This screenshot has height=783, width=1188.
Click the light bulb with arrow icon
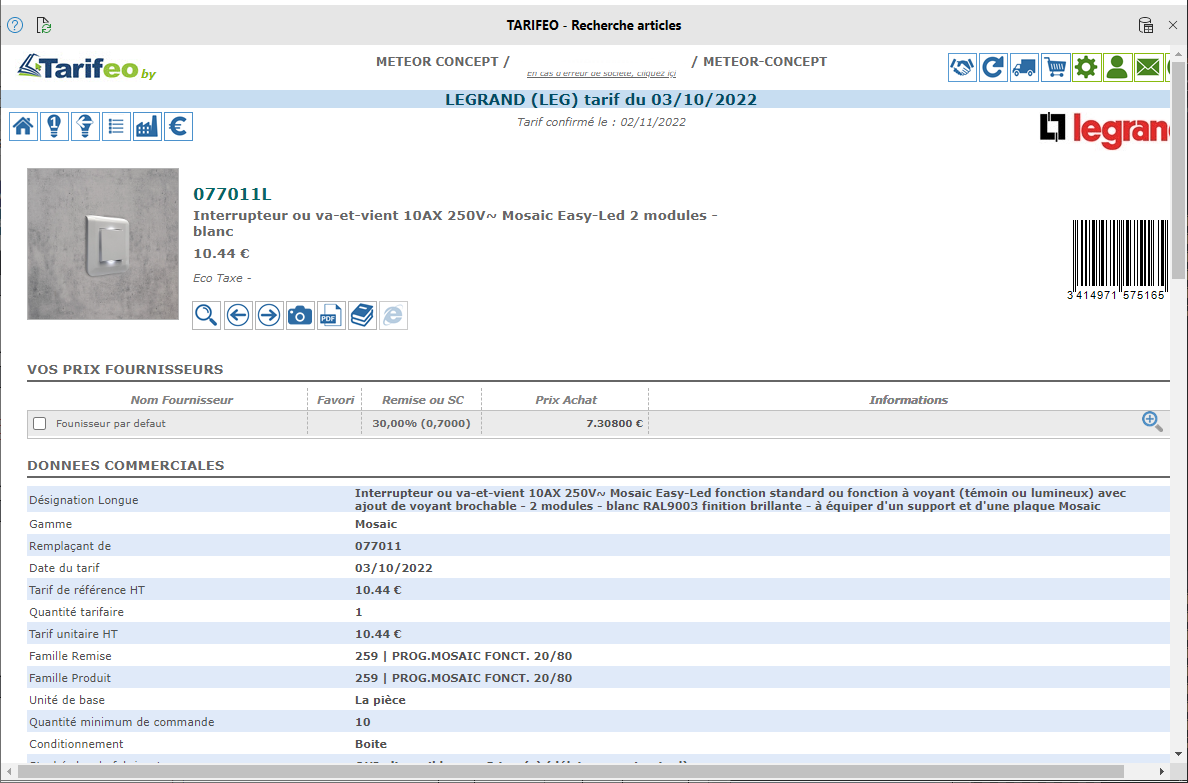pyautogui.click(x=86, y=127)
